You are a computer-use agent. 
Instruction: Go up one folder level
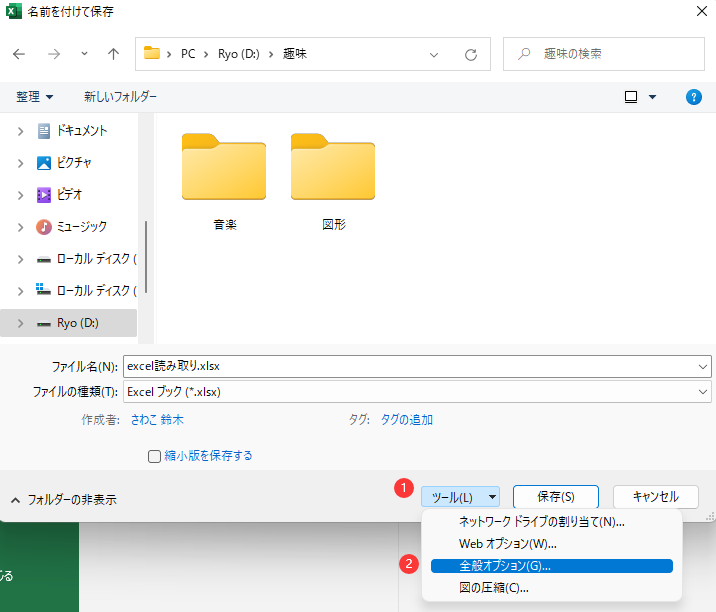tap(113, 54)
